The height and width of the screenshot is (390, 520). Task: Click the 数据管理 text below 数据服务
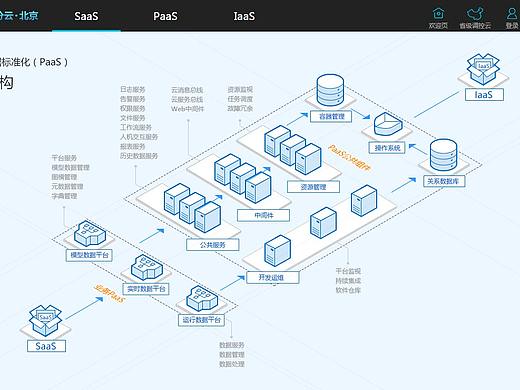coord(232,354)
